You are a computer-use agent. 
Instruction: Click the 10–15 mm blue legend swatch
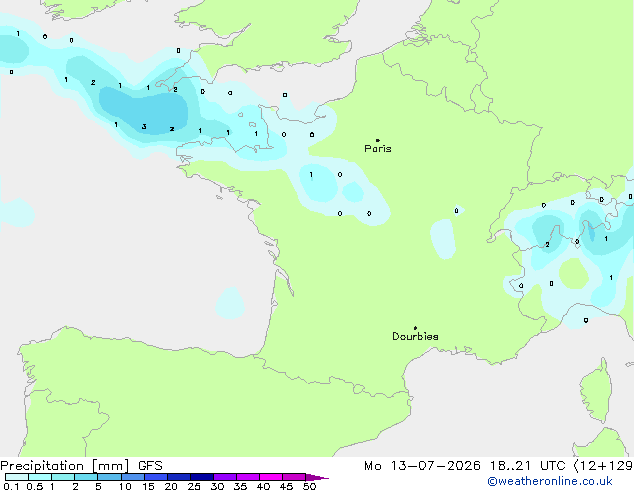point(132,477)
